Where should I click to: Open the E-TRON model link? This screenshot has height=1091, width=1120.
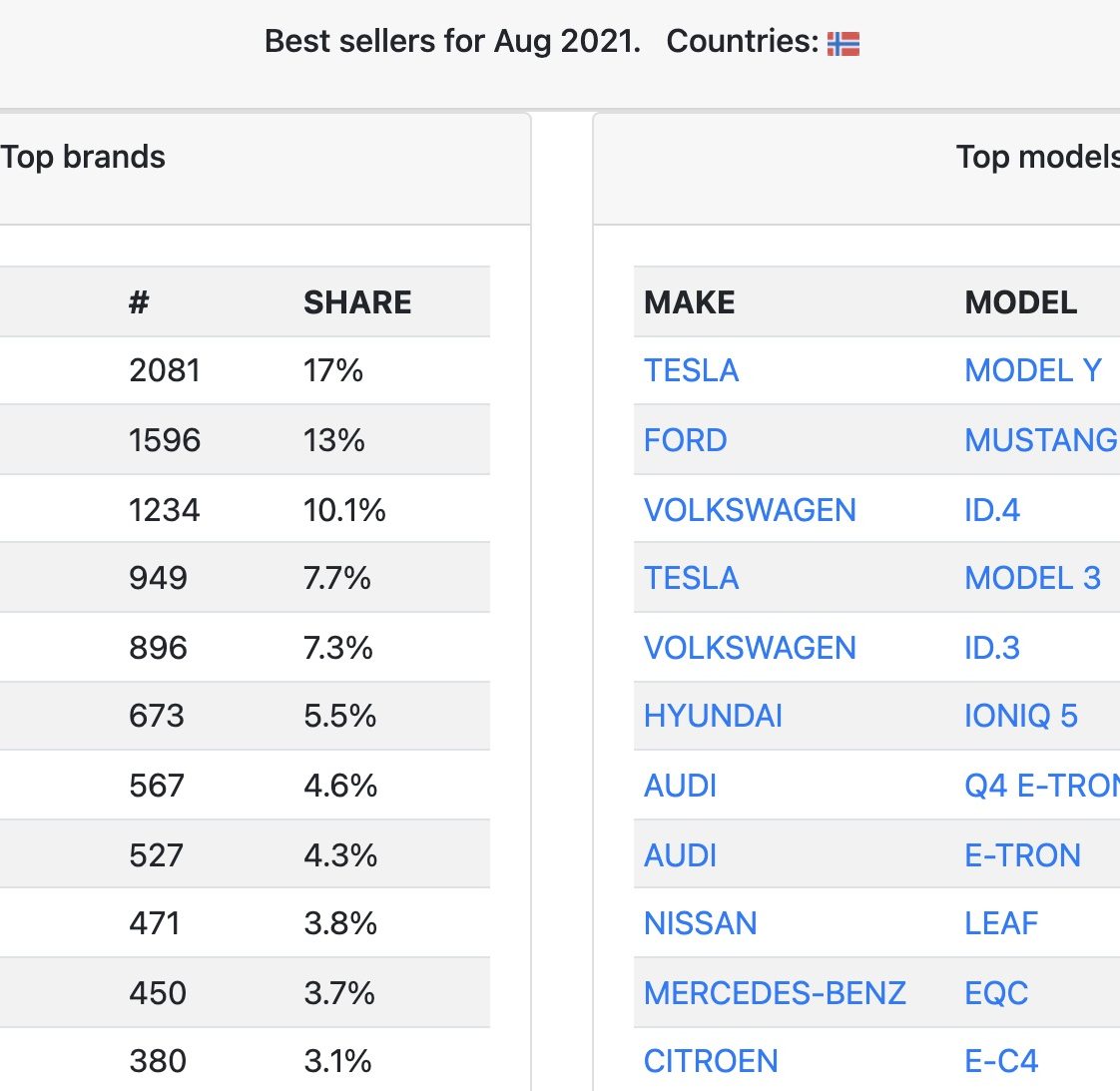tap(1022, 855)
